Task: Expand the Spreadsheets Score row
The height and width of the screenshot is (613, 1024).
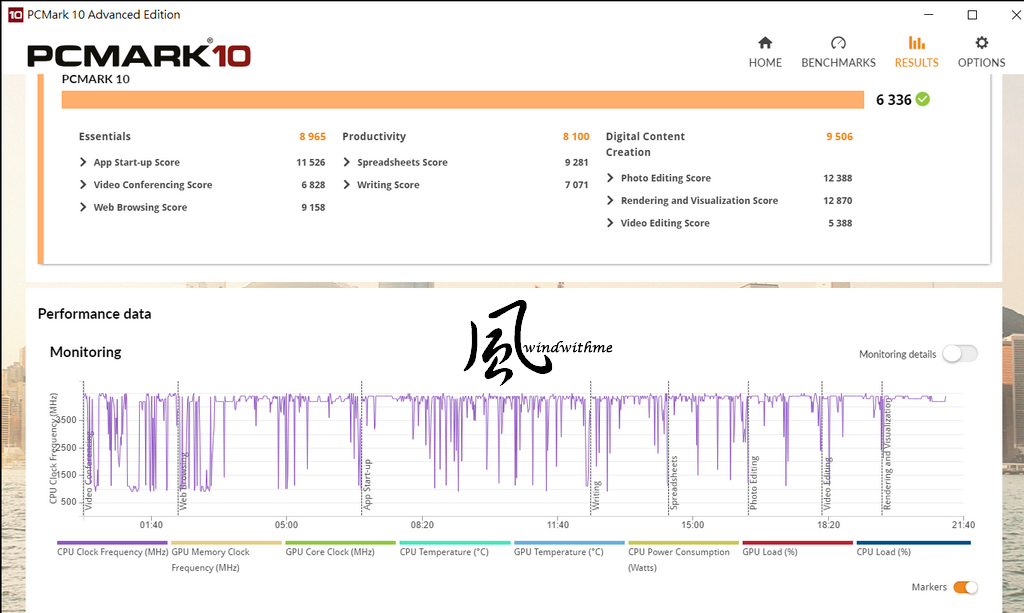Action: 347,162
